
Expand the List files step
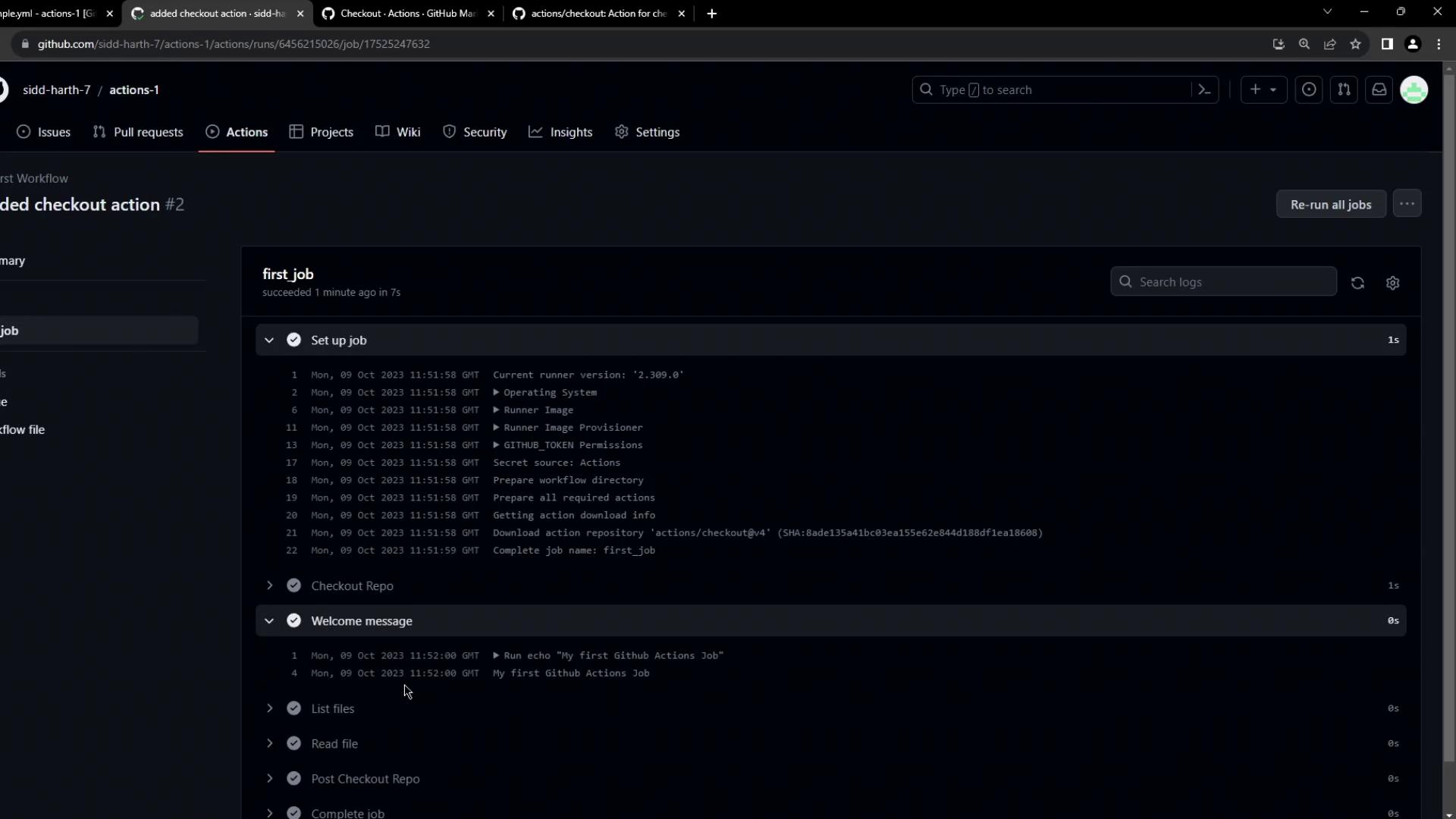pyautogui.click(x=269, y=708)
